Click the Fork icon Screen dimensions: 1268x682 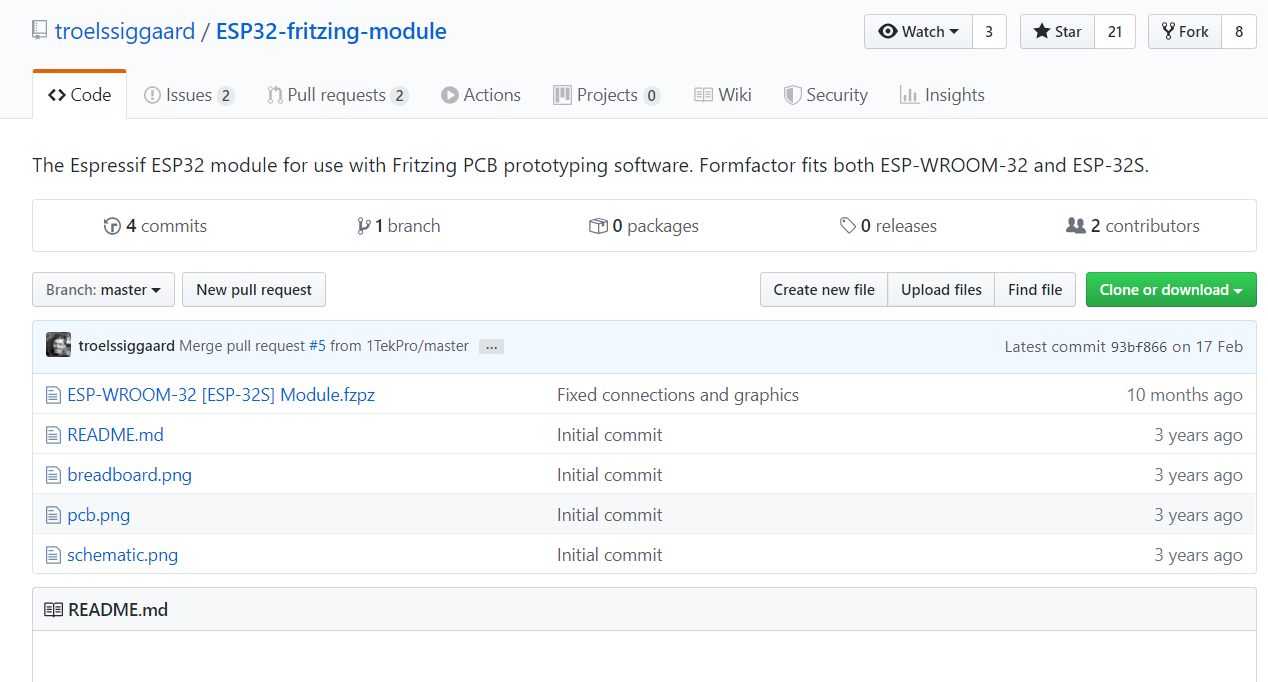click(x=1168, y=32)
